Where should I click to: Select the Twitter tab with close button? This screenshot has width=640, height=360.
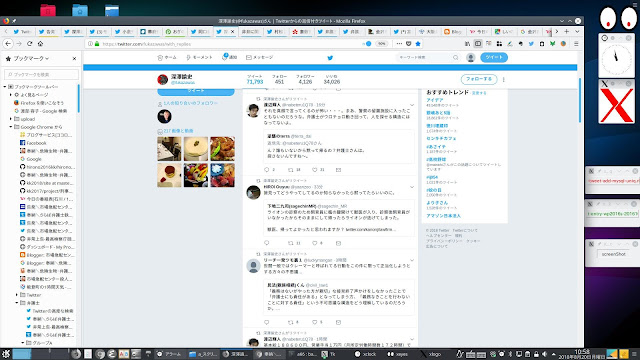225,31
